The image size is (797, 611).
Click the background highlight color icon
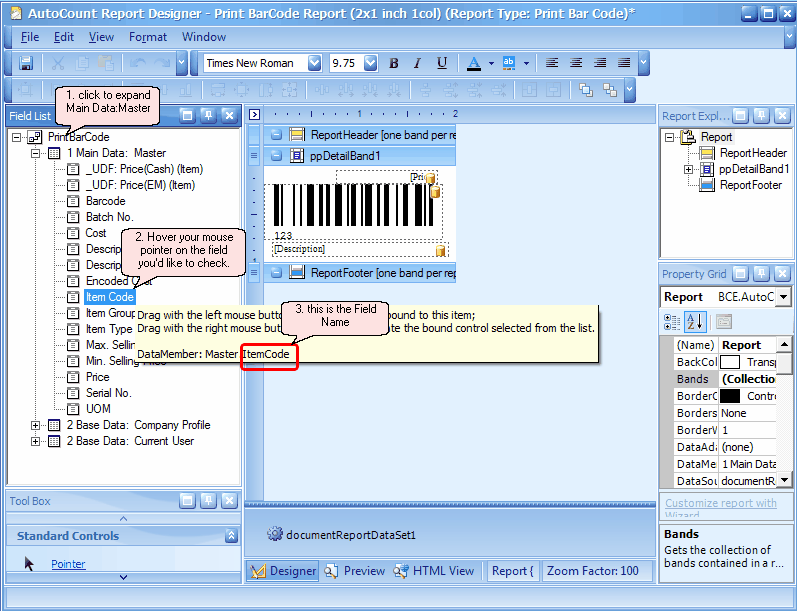tap(508, 63)
